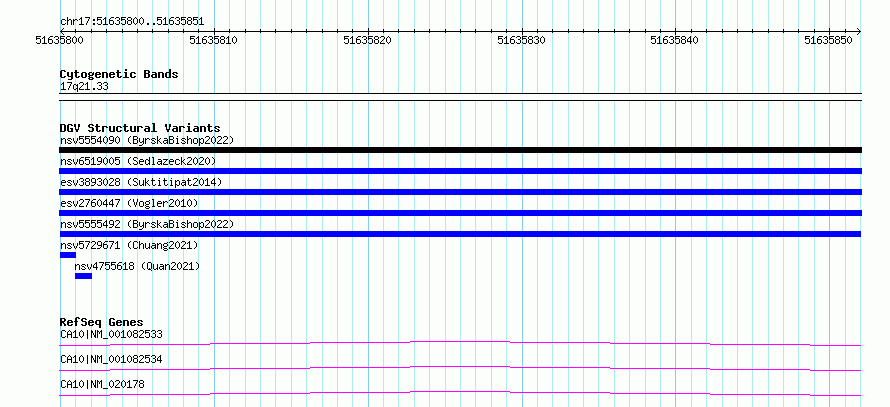Click ruler position 51635800

60,40
